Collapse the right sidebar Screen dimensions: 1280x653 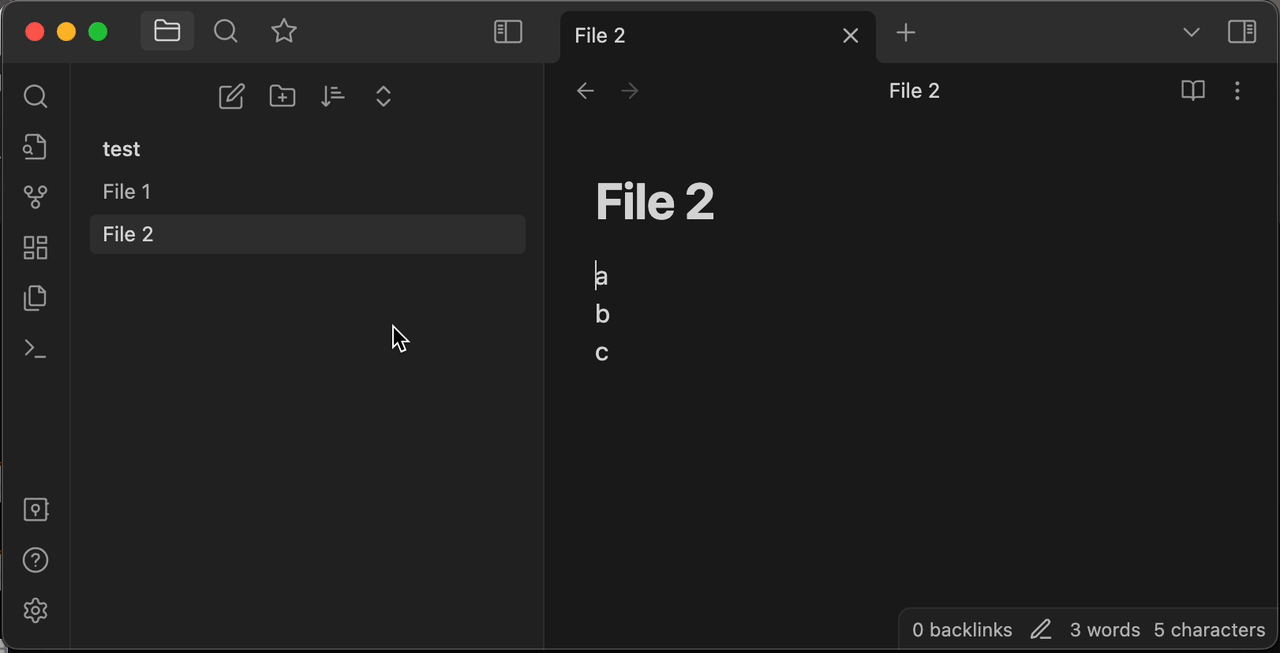tap(1242, 32)
